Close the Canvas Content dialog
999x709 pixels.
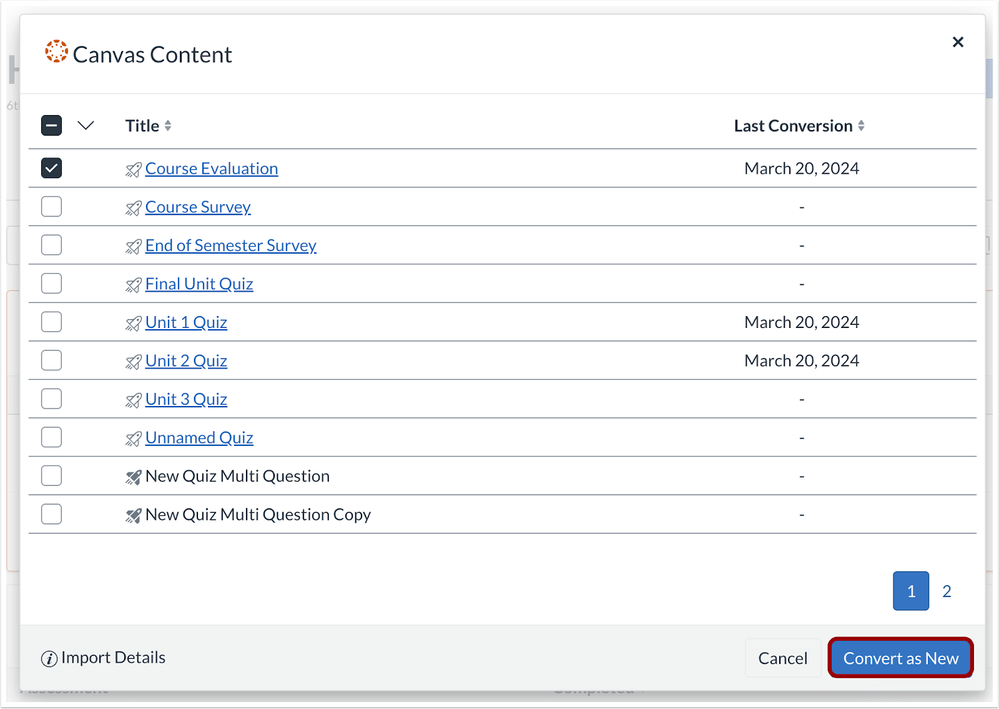pyautogui.click(x=958, y=42)
